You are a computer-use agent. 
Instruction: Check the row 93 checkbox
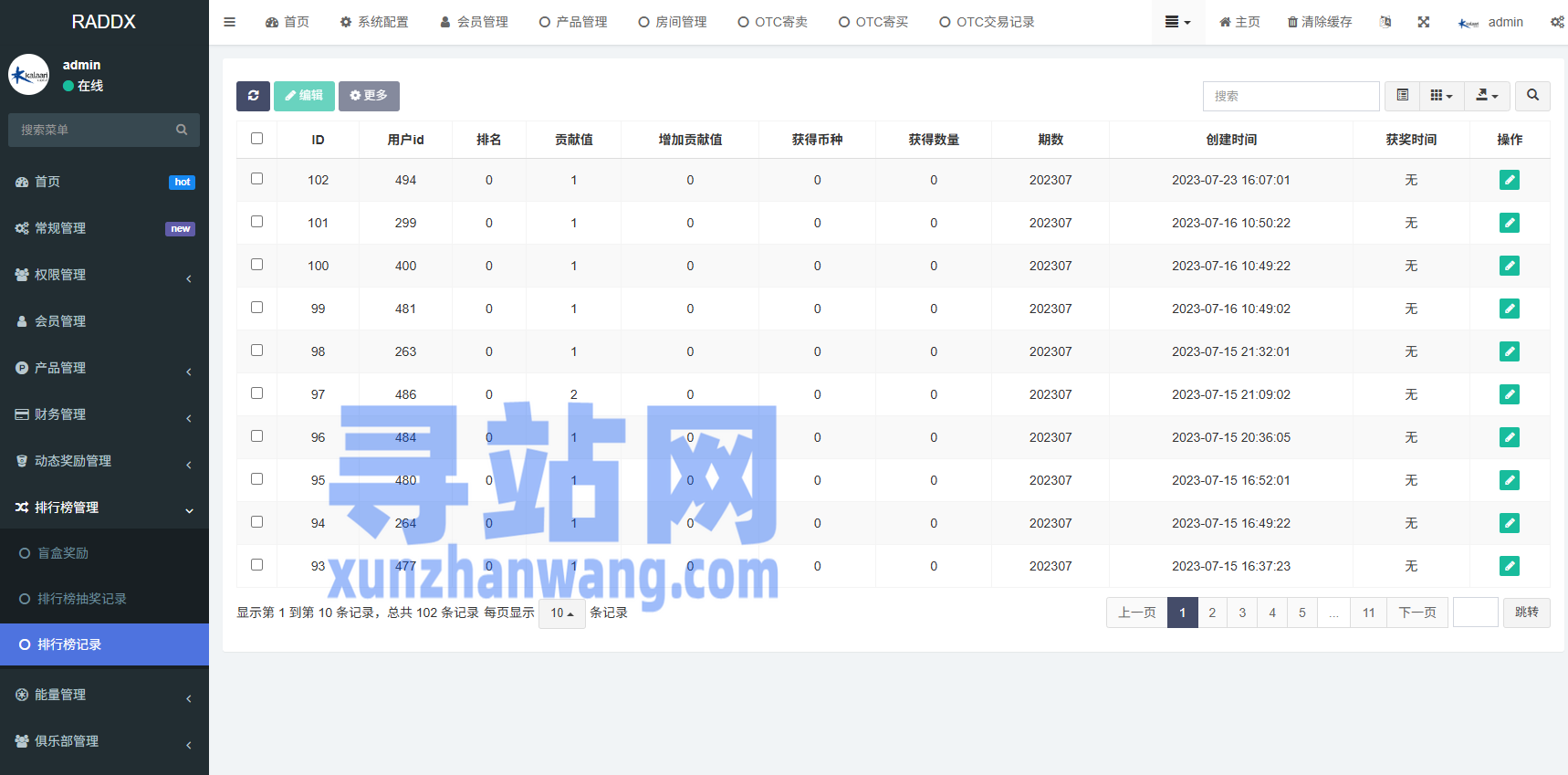click(x=256, y=565)
